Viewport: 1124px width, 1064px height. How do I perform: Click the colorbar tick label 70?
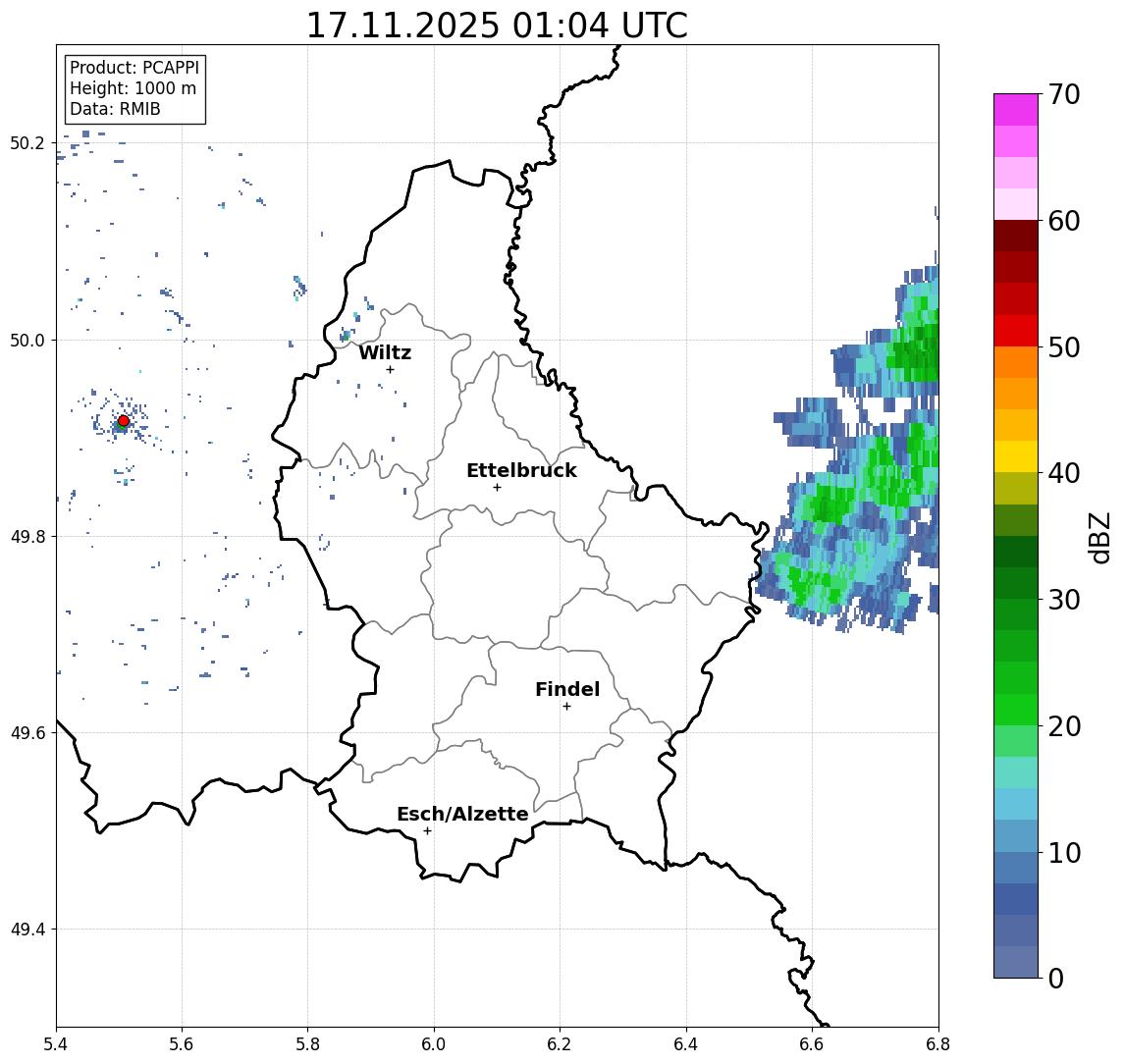(x=1064, y=94)
